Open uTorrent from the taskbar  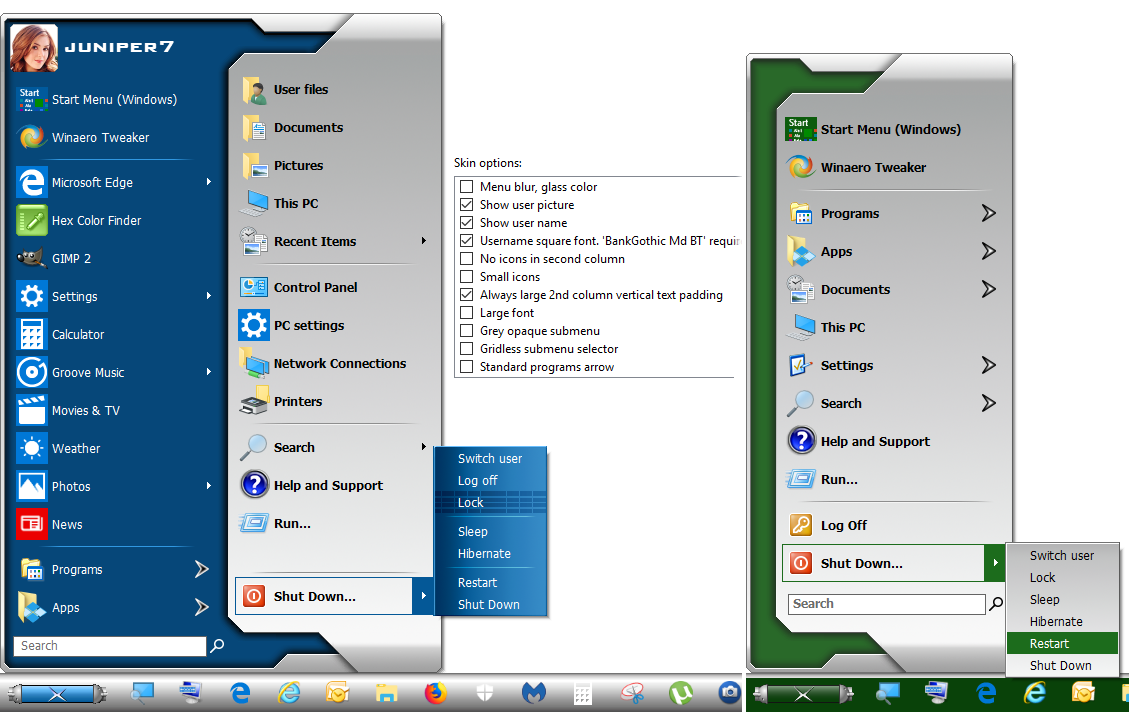click(x=681, y=692)
